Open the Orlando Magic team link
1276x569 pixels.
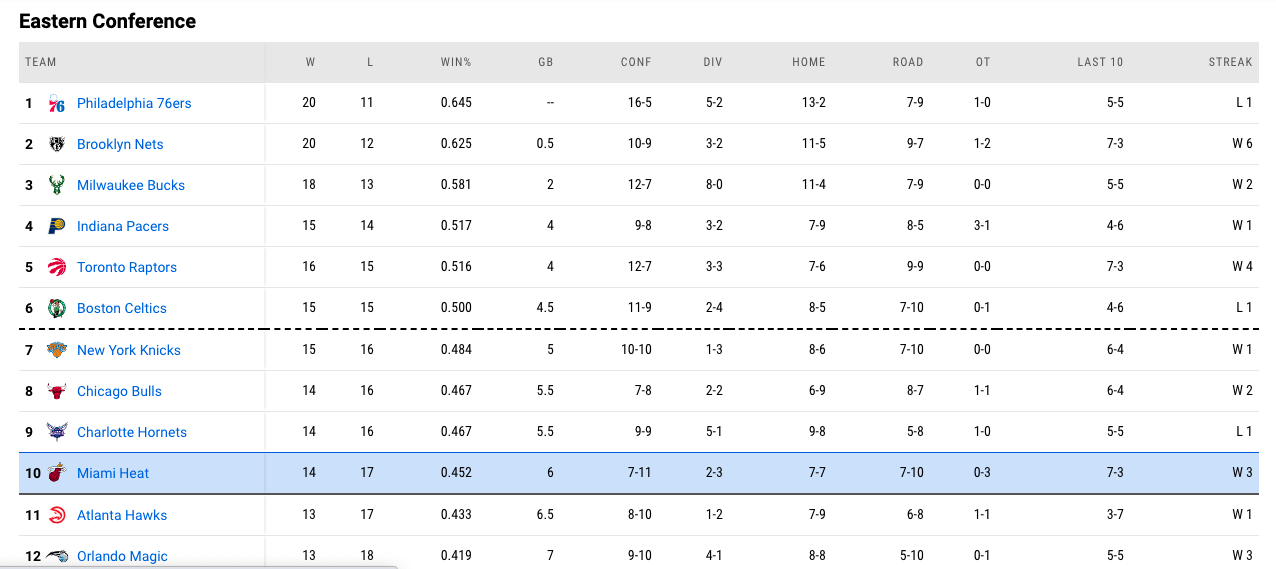122,556
